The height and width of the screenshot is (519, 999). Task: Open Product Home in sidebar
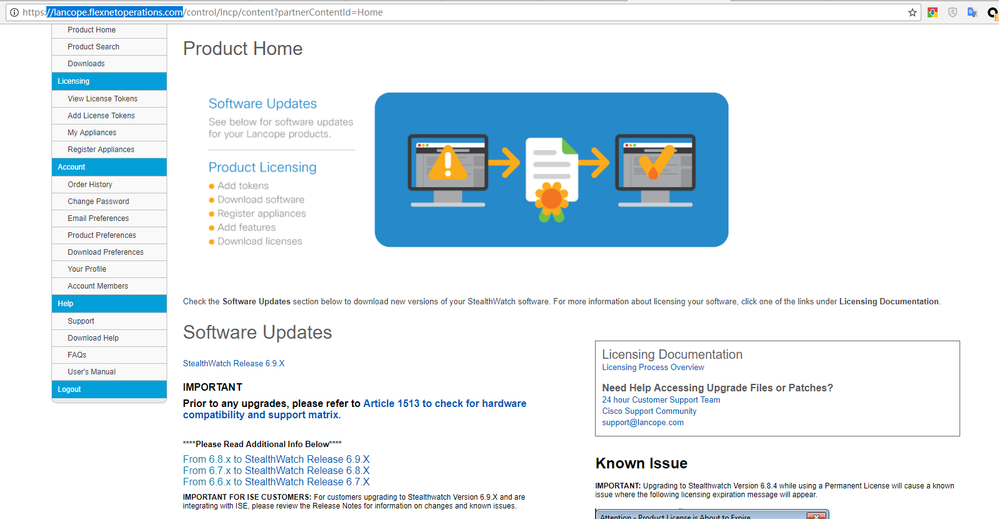(109, 30)
